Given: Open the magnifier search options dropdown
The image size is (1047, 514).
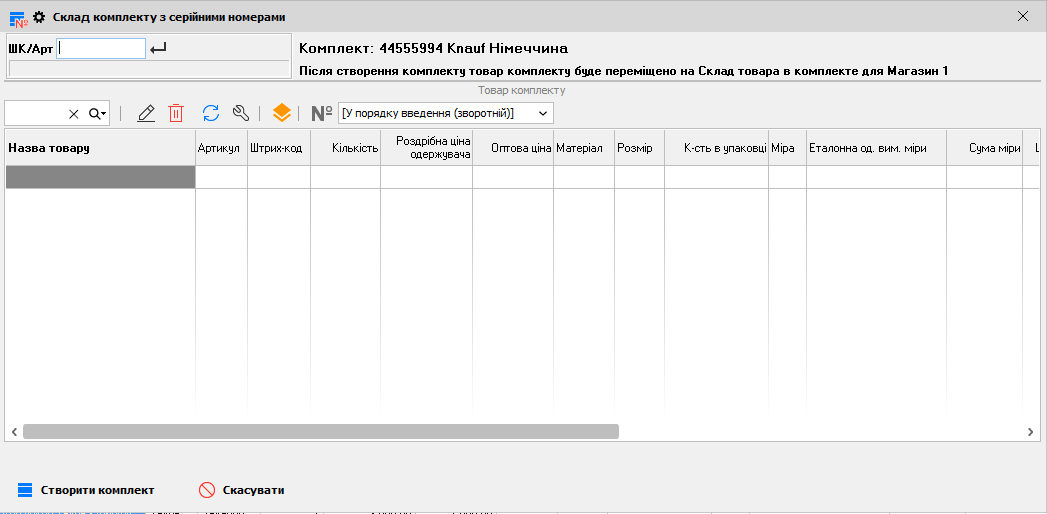Looking at the screenshot, I should [x=97, y=114].
